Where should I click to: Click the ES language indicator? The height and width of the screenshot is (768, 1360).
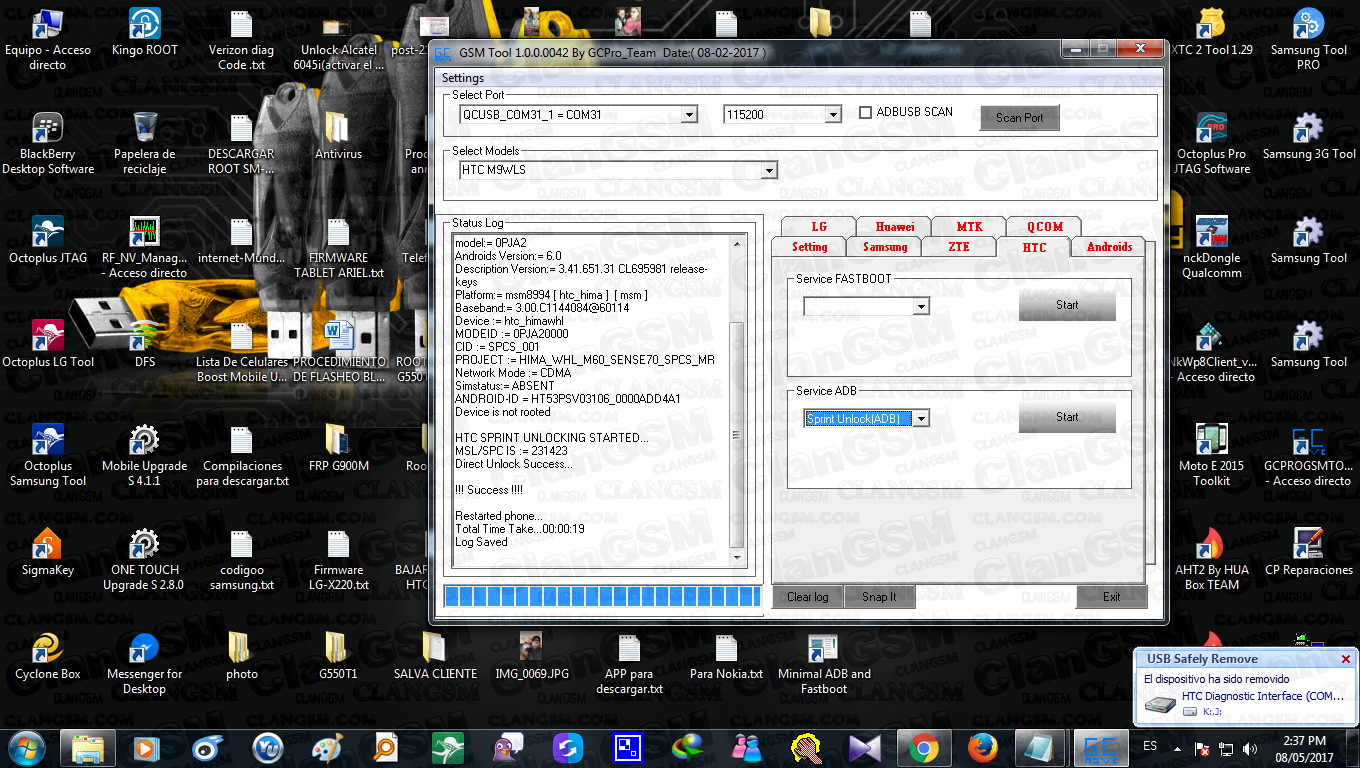(x=1150, y=747)
